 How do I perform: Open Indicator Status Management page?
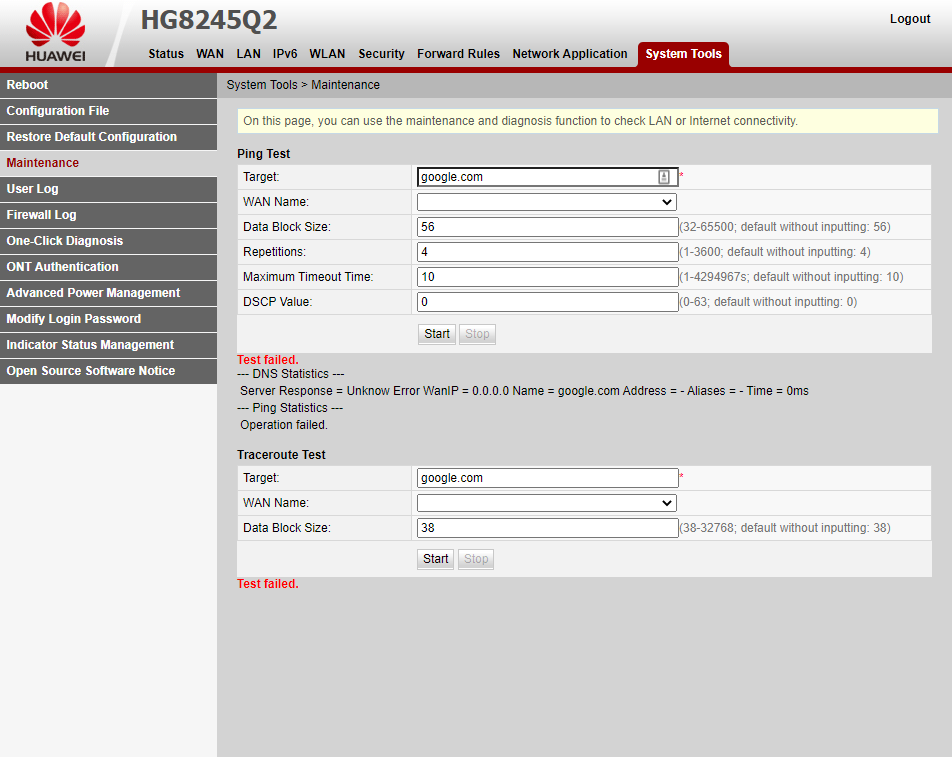[x=108, y=345]
